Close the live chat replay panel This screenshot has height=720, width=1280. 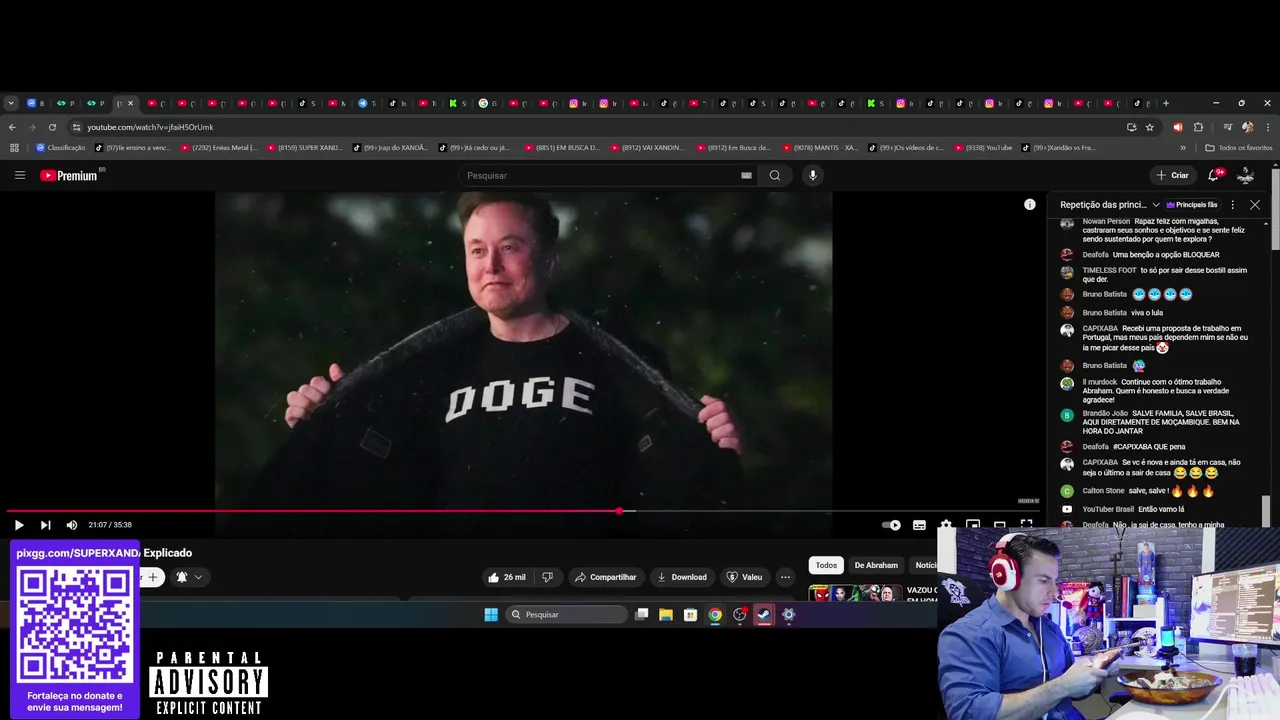1255,204
